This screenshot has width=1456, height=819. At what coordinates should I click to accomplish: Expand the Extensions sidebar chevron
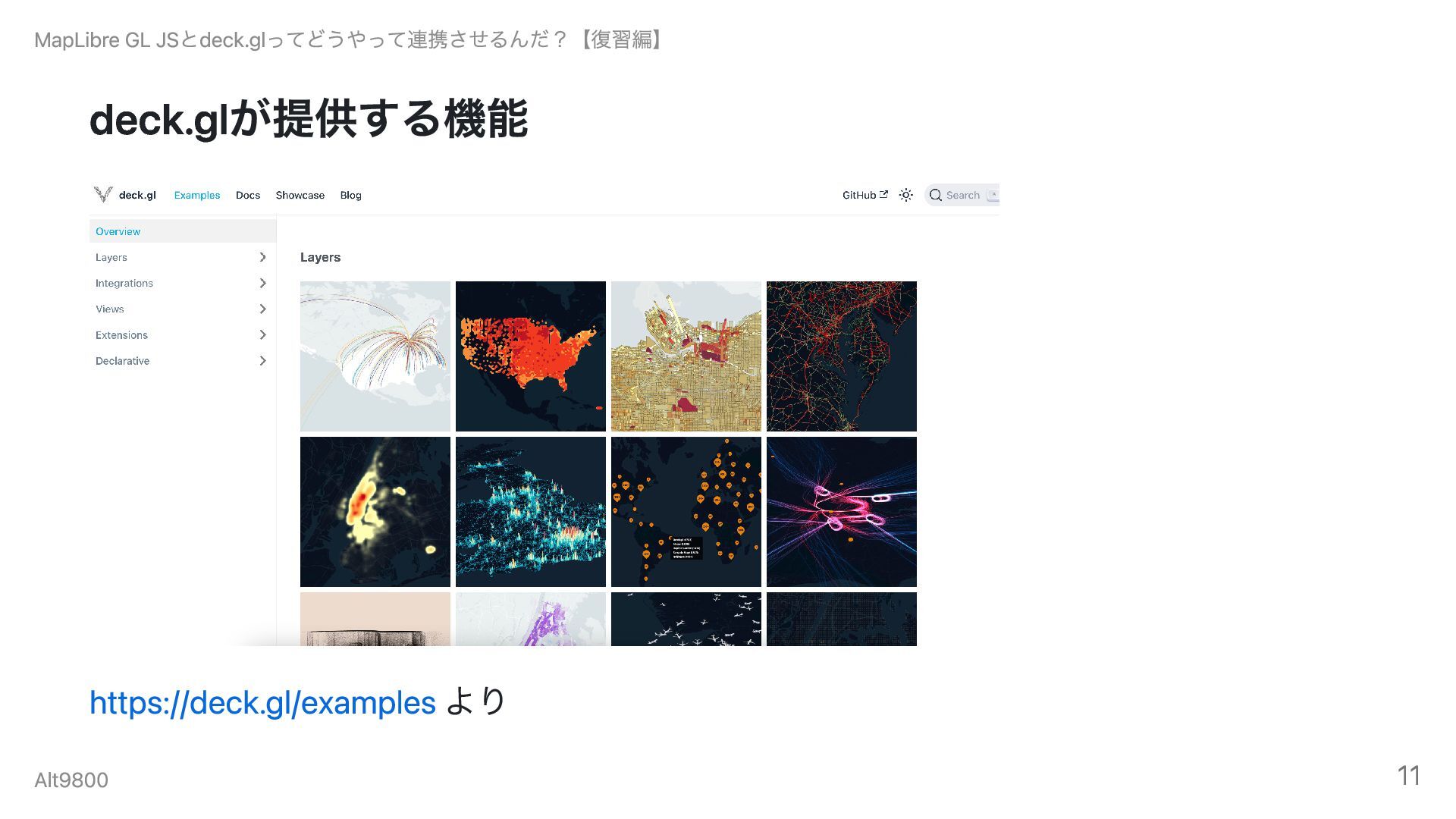coord(262,334)
